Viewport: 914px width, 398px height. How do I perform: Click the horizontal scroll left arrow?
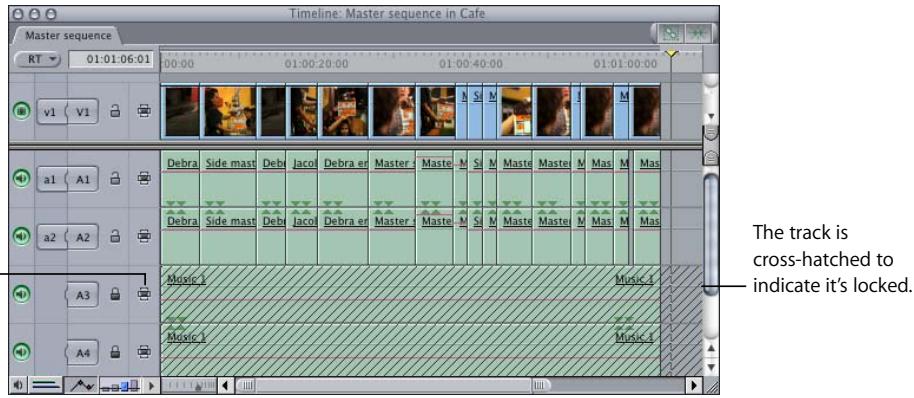pos(225,385)
